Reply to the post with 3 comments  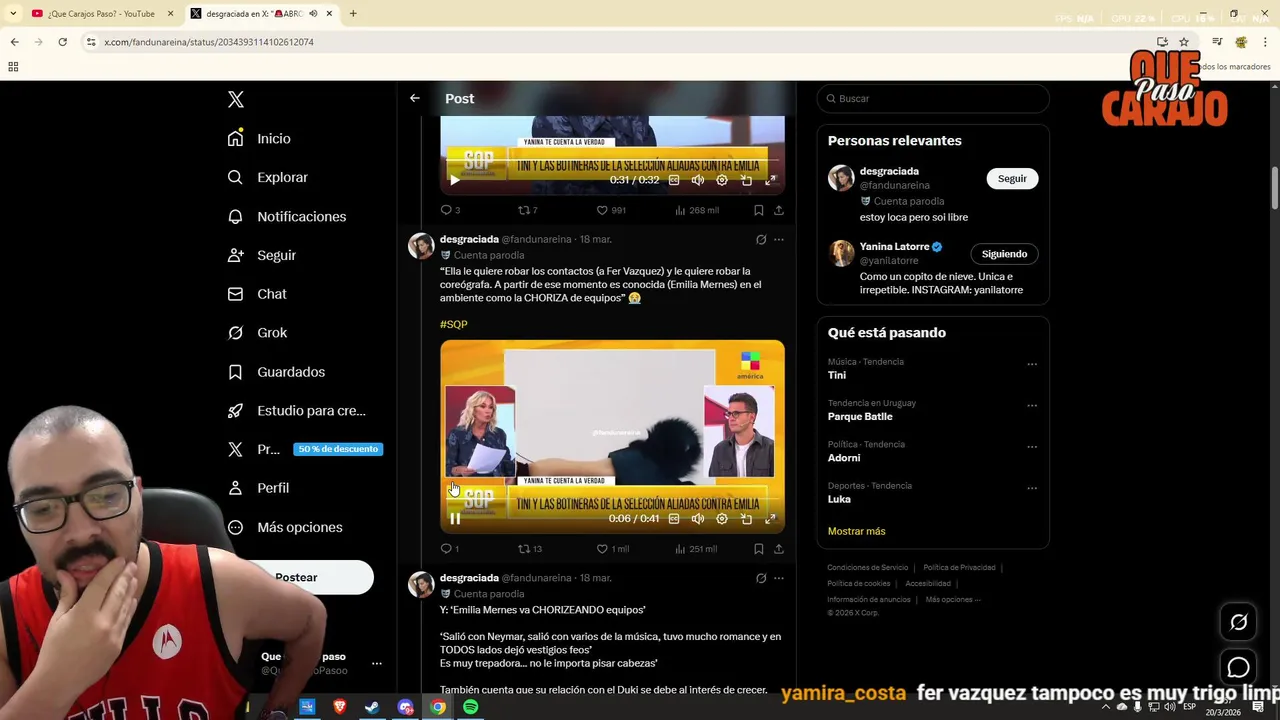point(450,210)
